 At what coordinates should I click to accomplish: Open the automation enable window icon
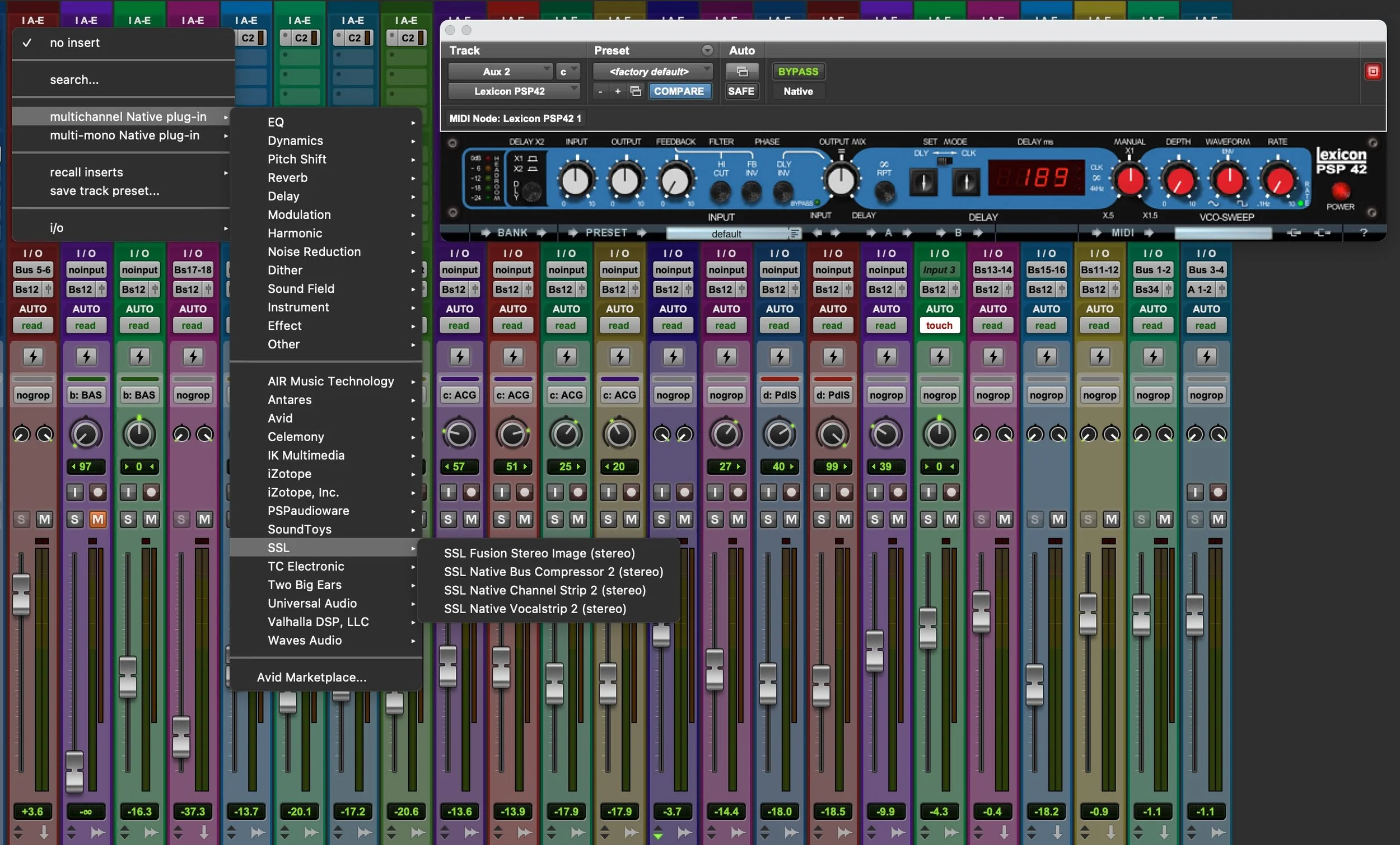coord(741,72)
